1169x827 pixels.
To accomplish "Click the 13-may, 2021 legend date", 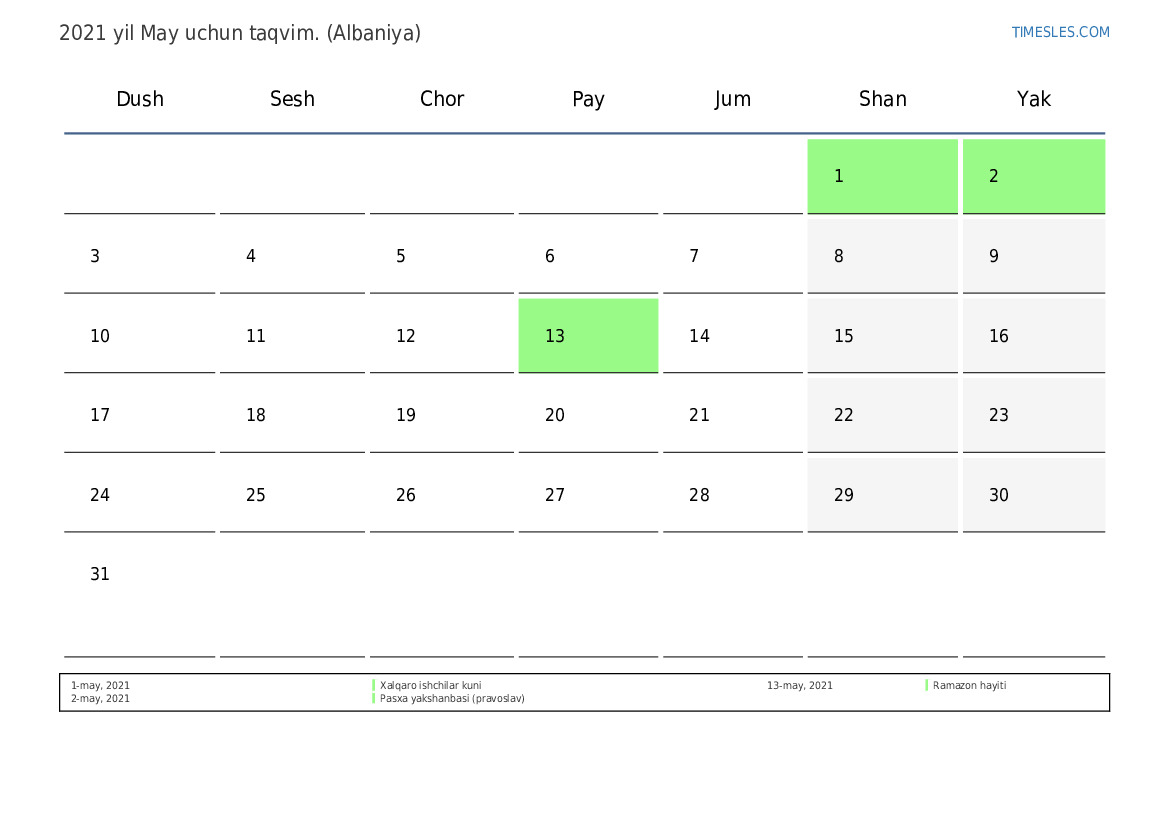I will (x=799, y=686).
